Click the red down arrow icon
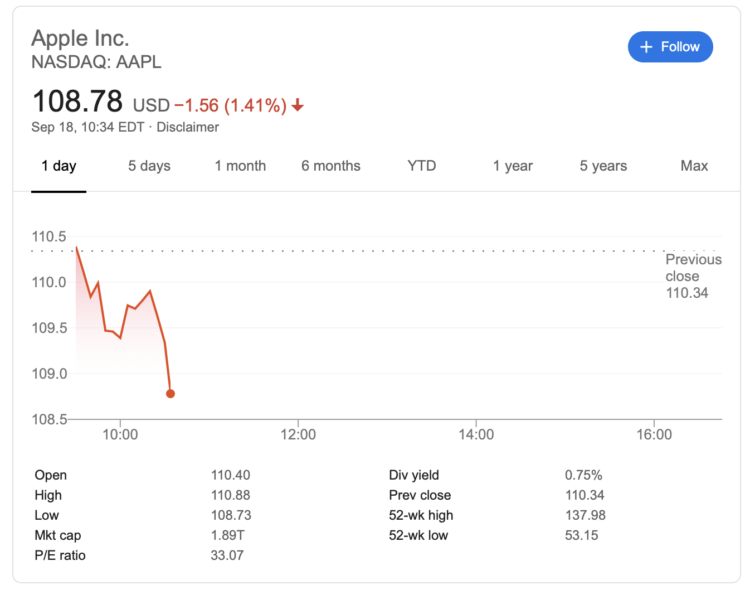 (298, 105)
